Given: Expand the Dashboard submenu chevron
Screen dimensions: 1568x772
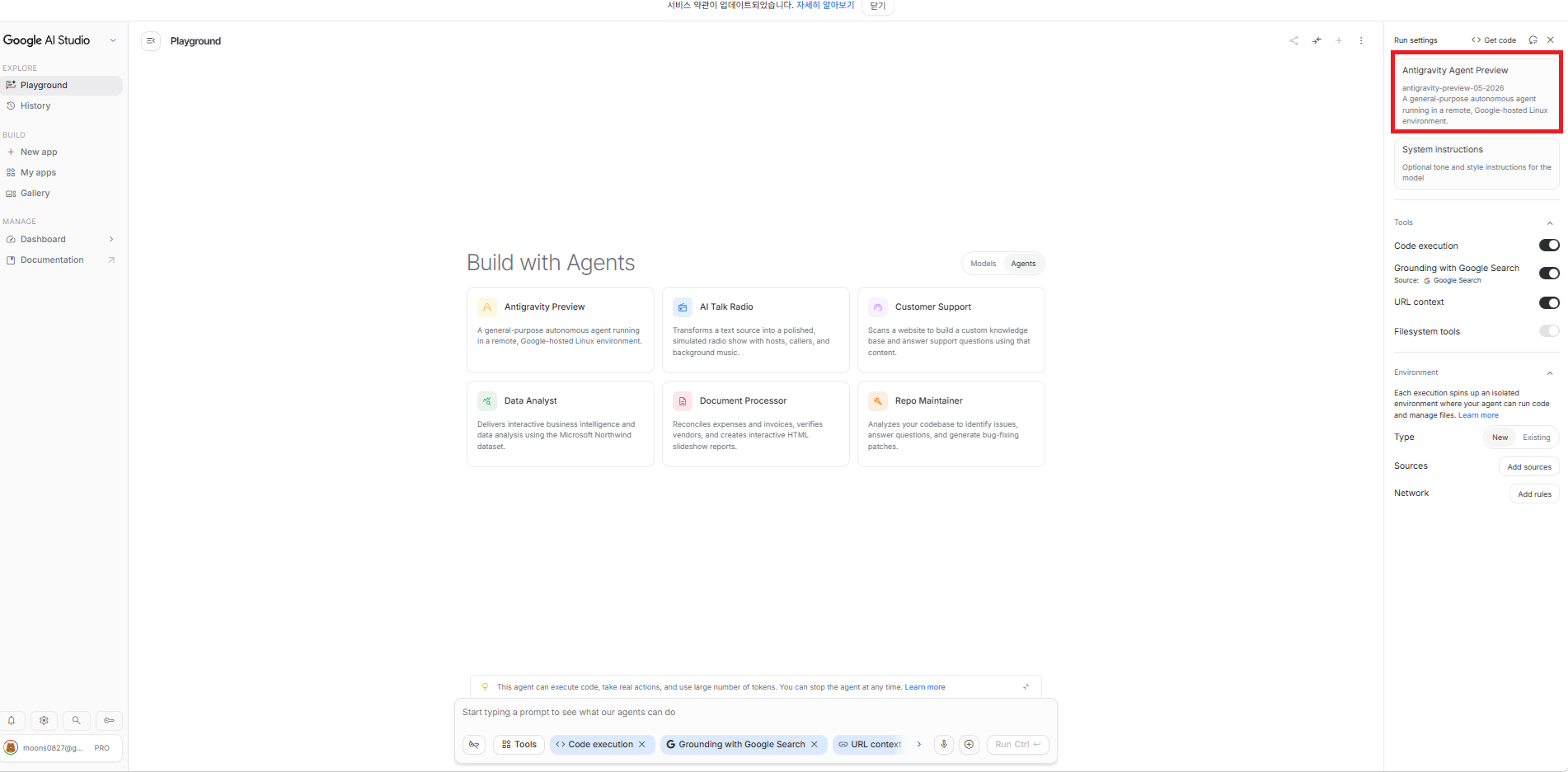Looking at the screenshot, I should pyautogui.click(x=111, y=239).
